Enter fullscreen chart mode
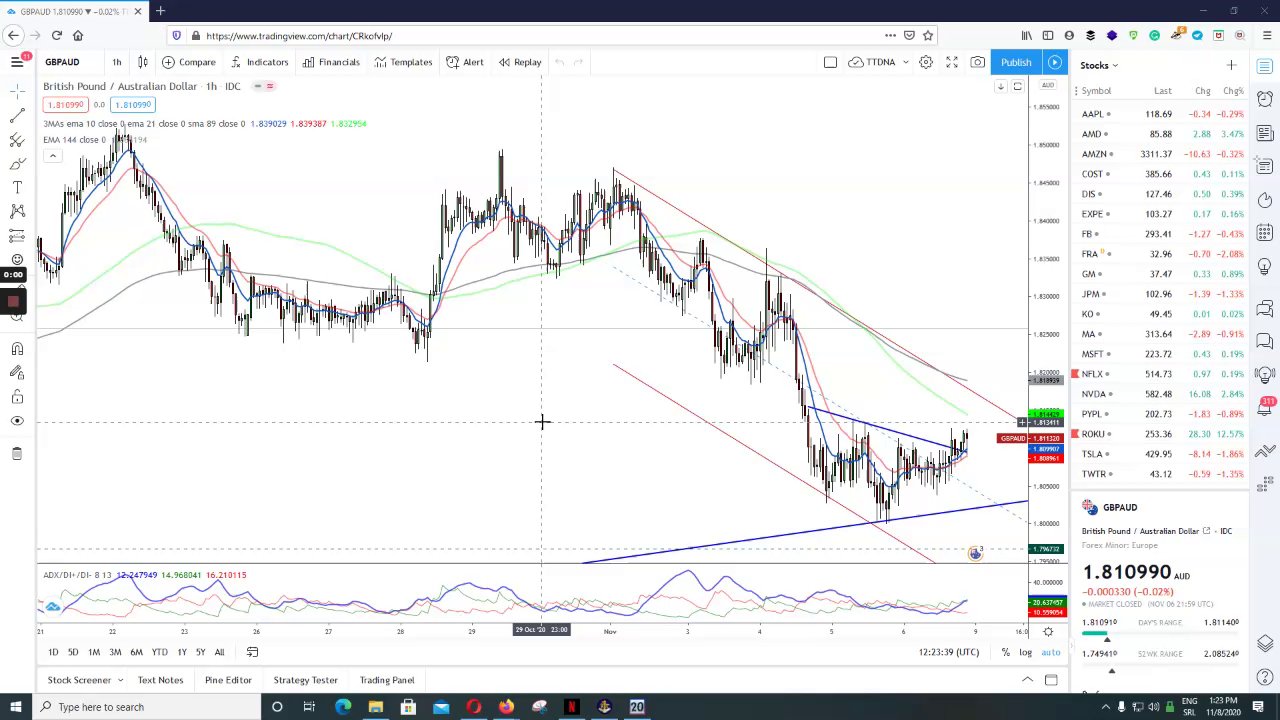The image size is (1280, 720). 952,62
